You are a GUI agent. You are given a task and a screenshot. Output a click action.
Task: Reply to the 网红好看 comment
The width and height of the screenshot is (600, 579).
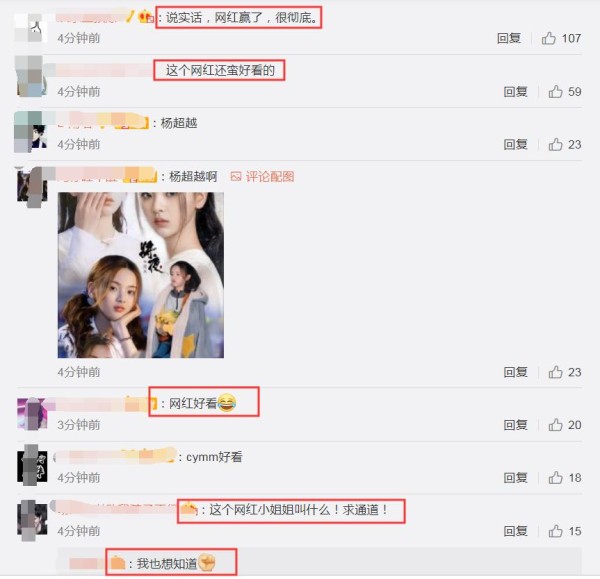(515, 425)
